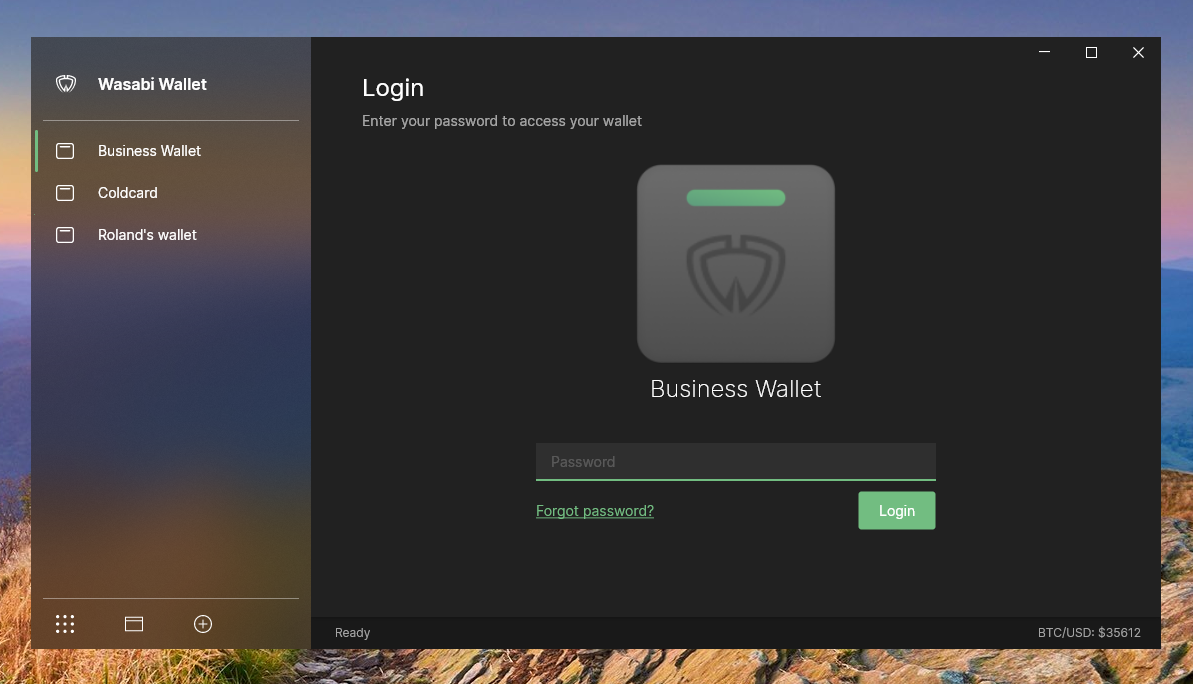Switch to the Coldcard wallet

point(127,192)
